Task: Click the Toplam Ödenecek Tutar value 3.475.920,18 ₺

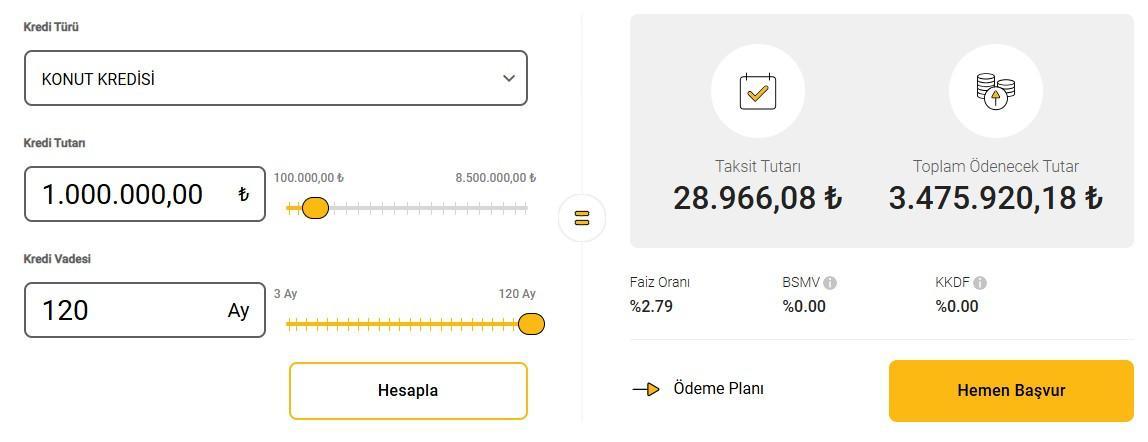Action: coord(995,198)
